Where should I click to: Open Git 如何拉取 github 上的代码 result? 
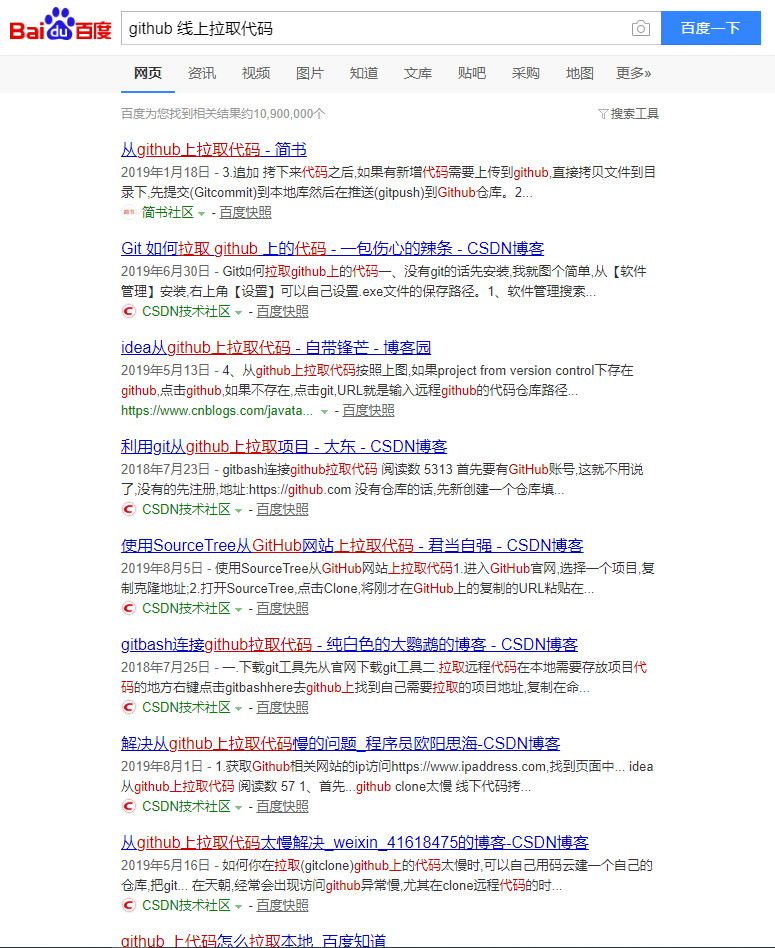click(332, 248)
